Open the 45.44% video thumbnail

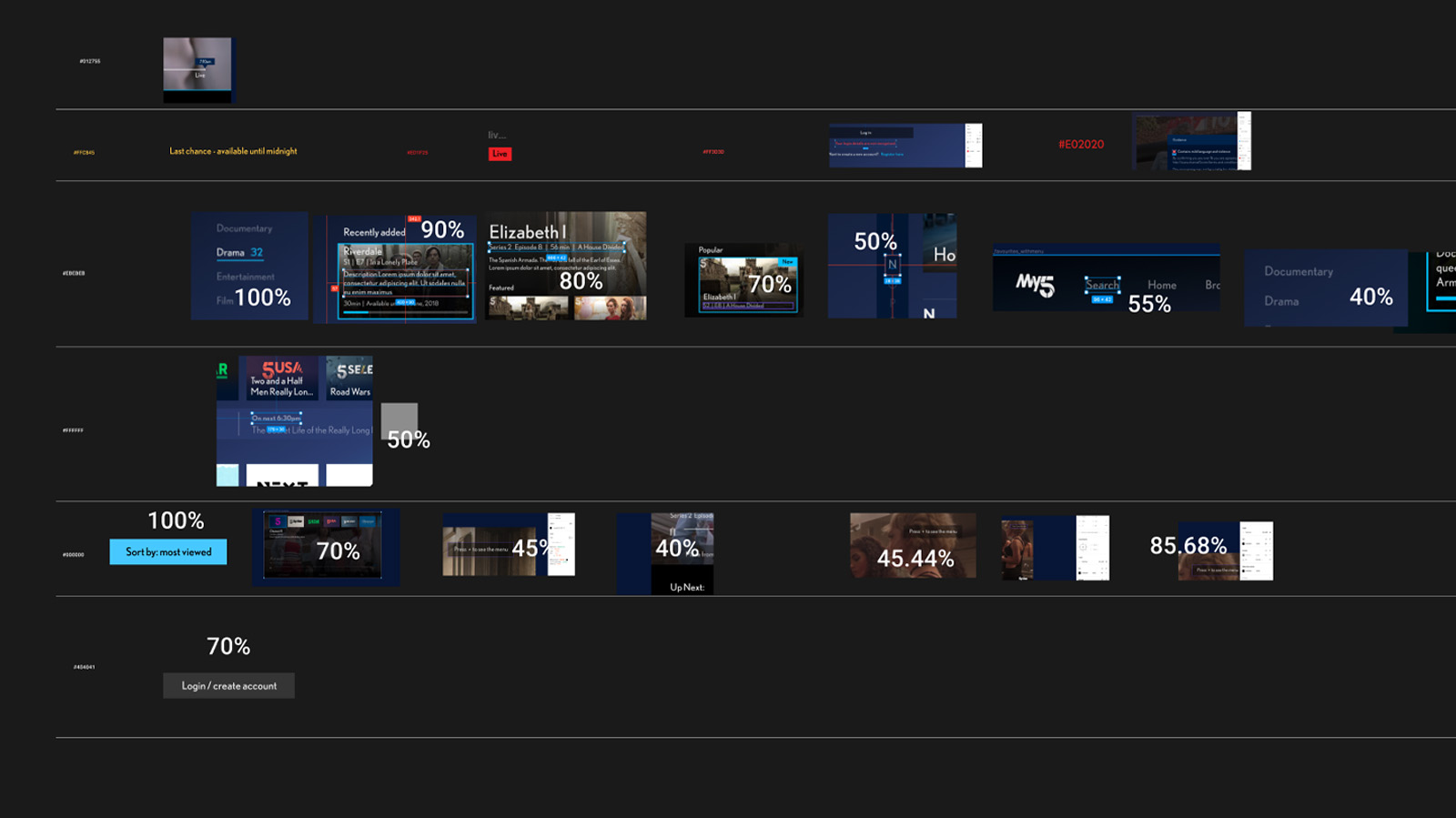[913, 545]
